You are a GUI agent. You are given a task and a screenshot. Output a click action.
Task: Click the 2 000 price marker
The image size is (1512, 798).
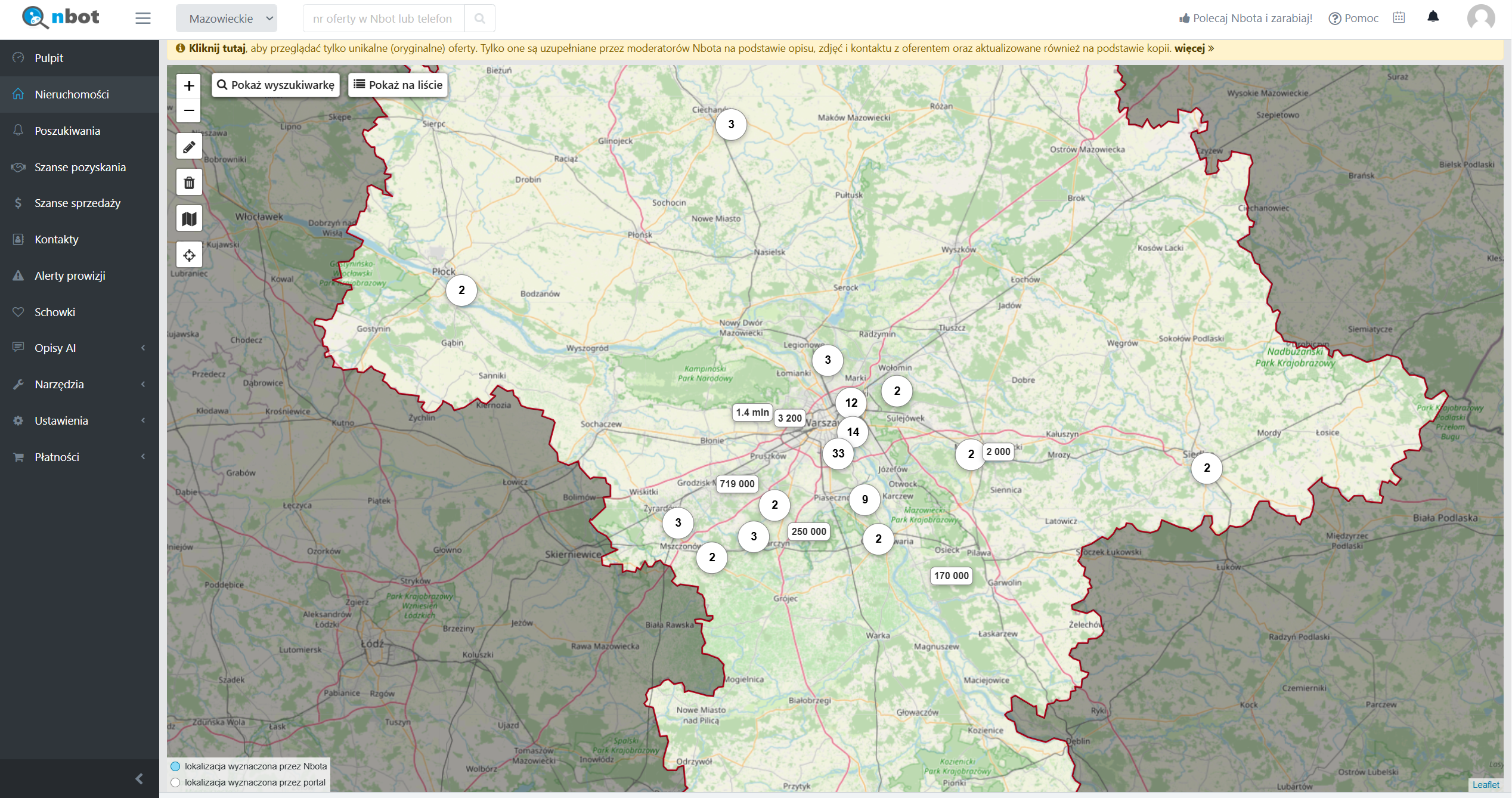998,451
